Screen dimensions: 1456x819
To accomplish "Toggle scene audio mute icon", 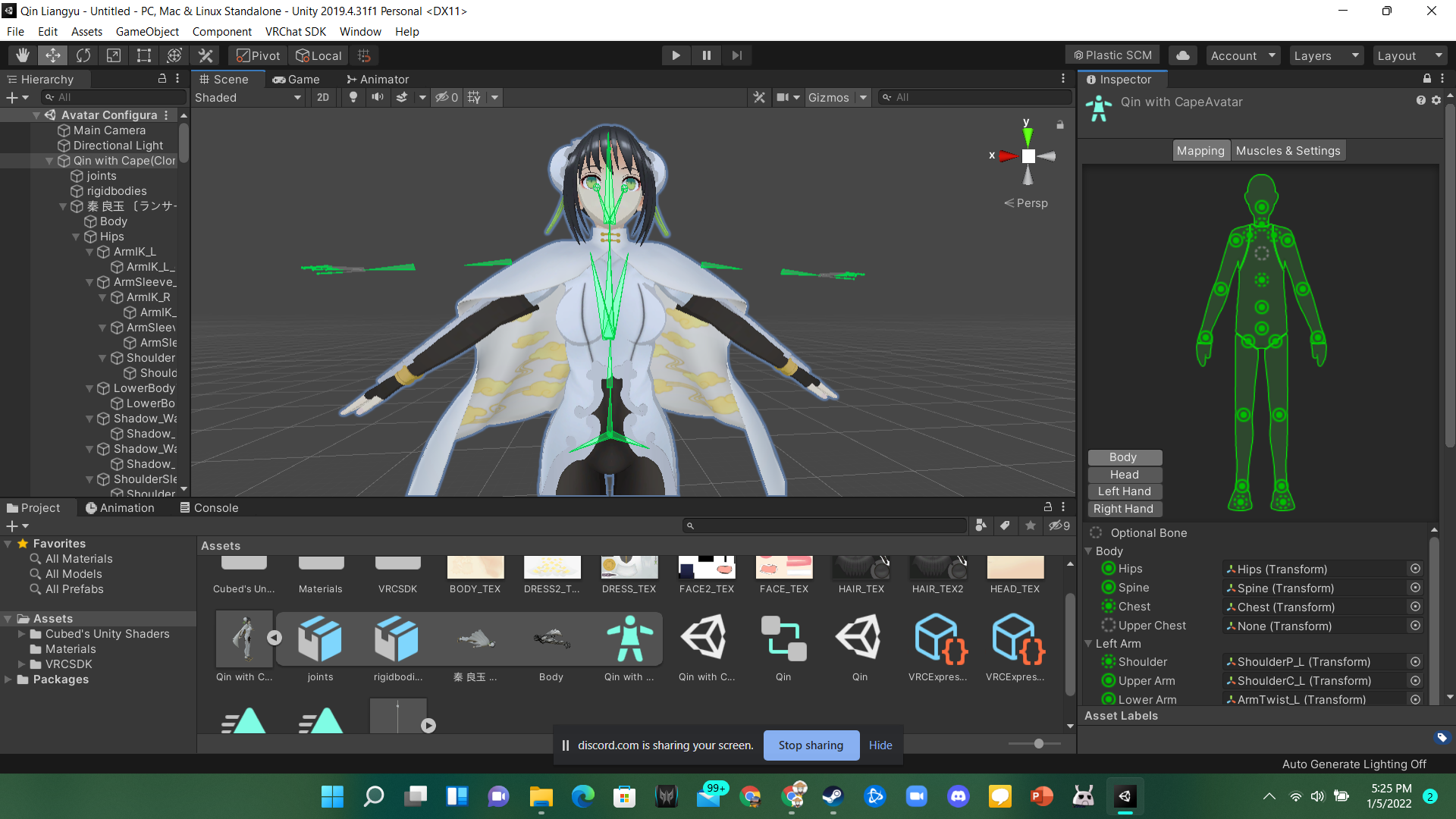I will click(x=377, y=97).
